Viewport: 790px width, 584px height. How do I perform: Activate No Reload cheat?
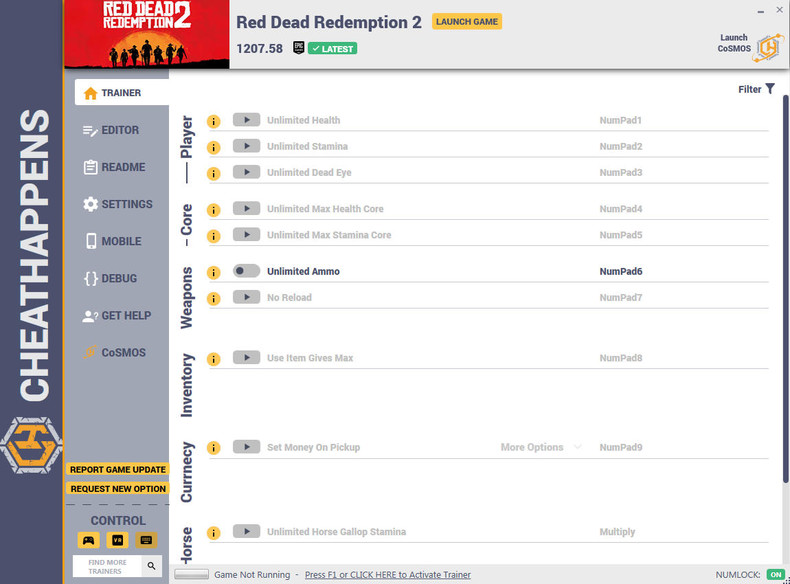pyautogui.click(x=246, y=297)
